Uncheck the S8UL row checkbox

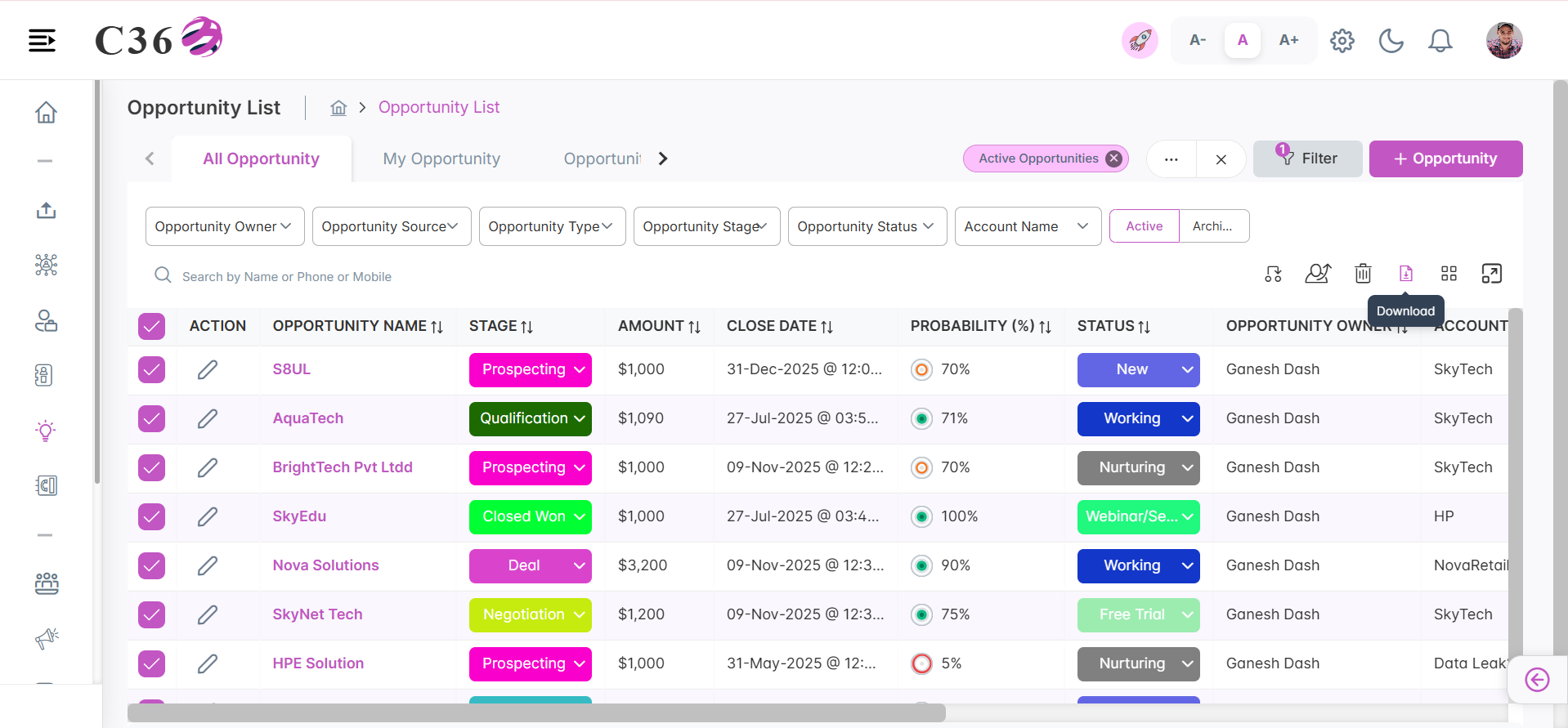[x=151, y=369]
